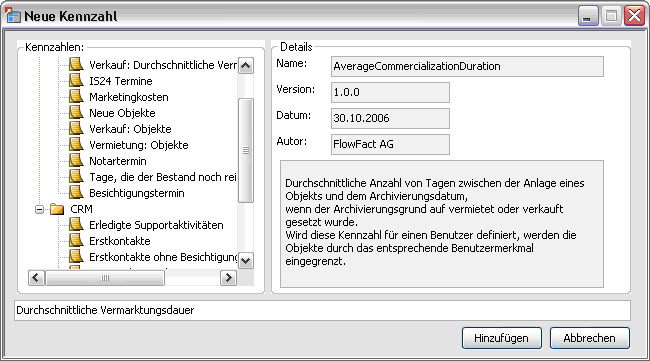This screenshot has width=650, height=361.
Task: Click the vertical scrollbar thumb in Kennzahlen
Action: tap(246, 150)
